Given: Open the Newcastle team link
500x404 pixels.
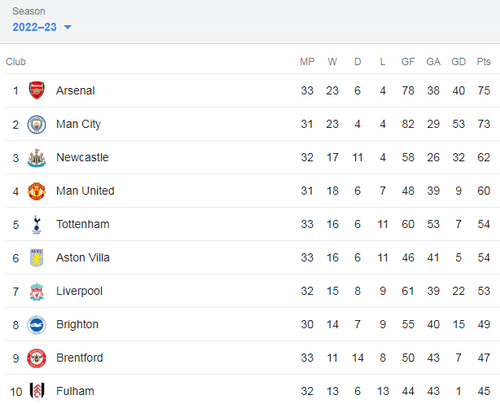Looking at the screenshot, I should [x=82, y=157].
